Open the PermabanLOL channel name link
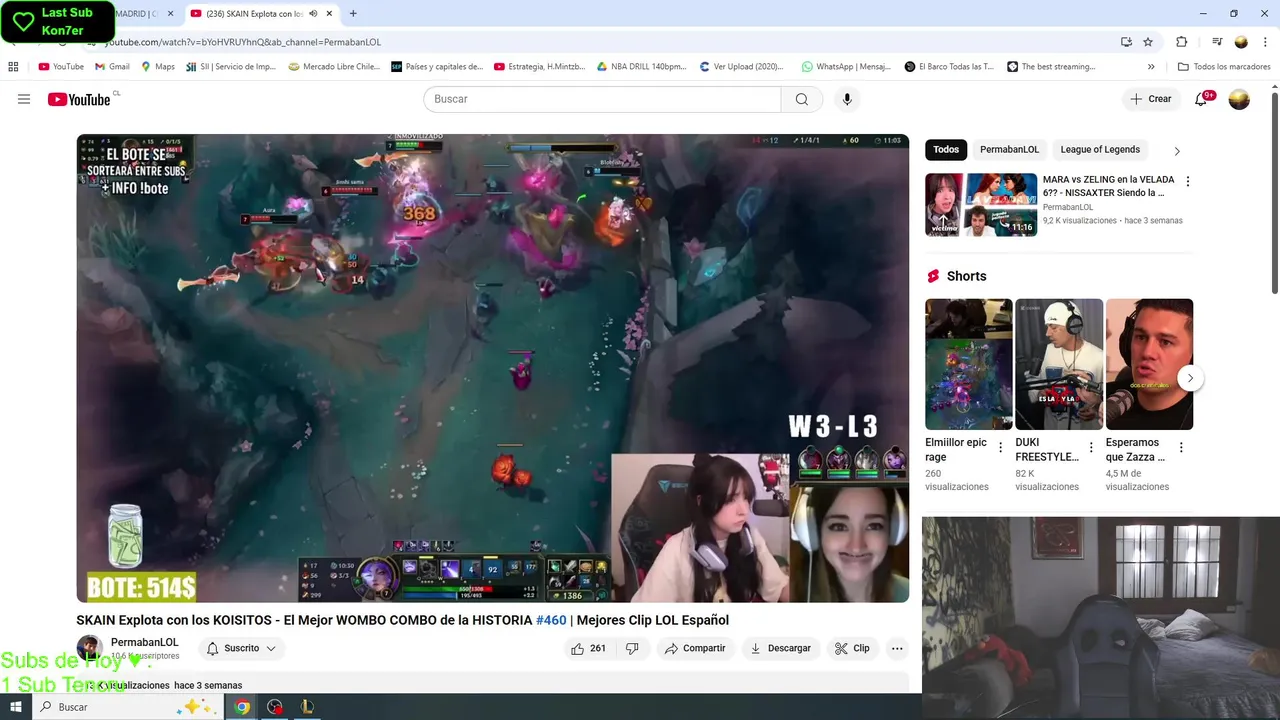This screenshot has height=720, width=1280. [x=145, y=642]
